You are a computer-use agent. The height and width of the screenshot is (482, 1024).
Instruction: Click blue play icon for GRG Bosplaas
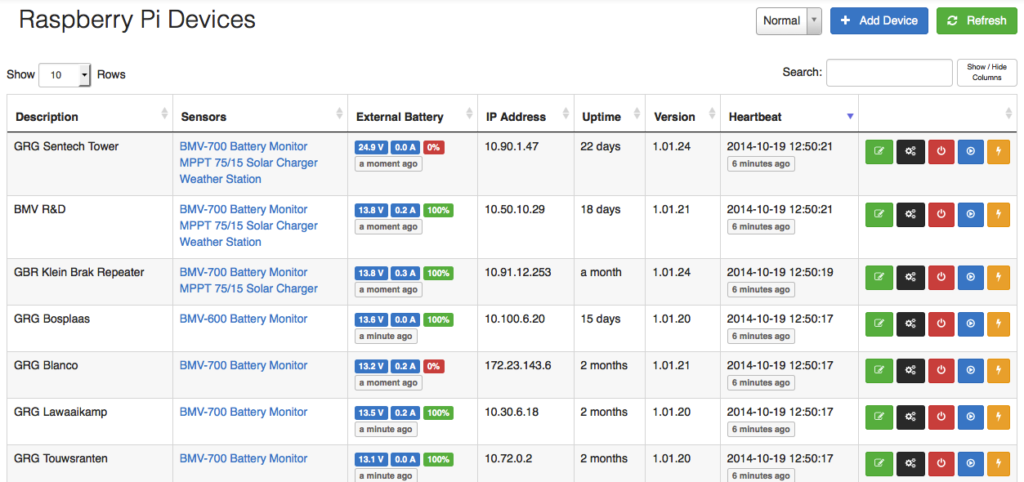pos(970,324)
